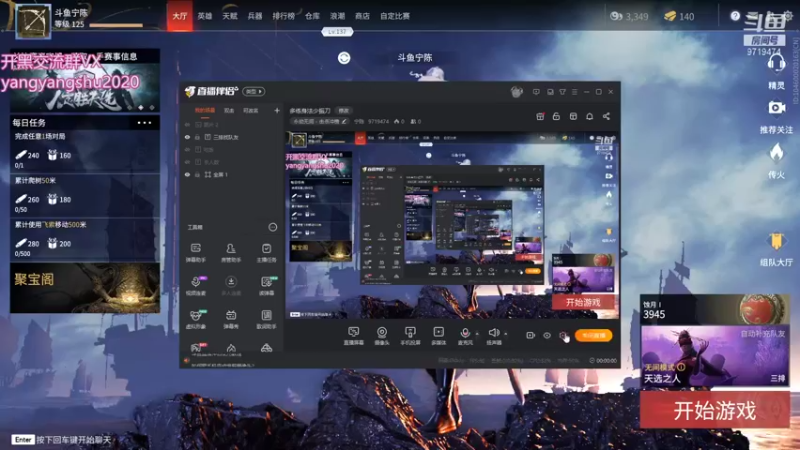This screenshot has width=800, height=450.
Task: Click the help question mark in game header
Action: [735, 16]
